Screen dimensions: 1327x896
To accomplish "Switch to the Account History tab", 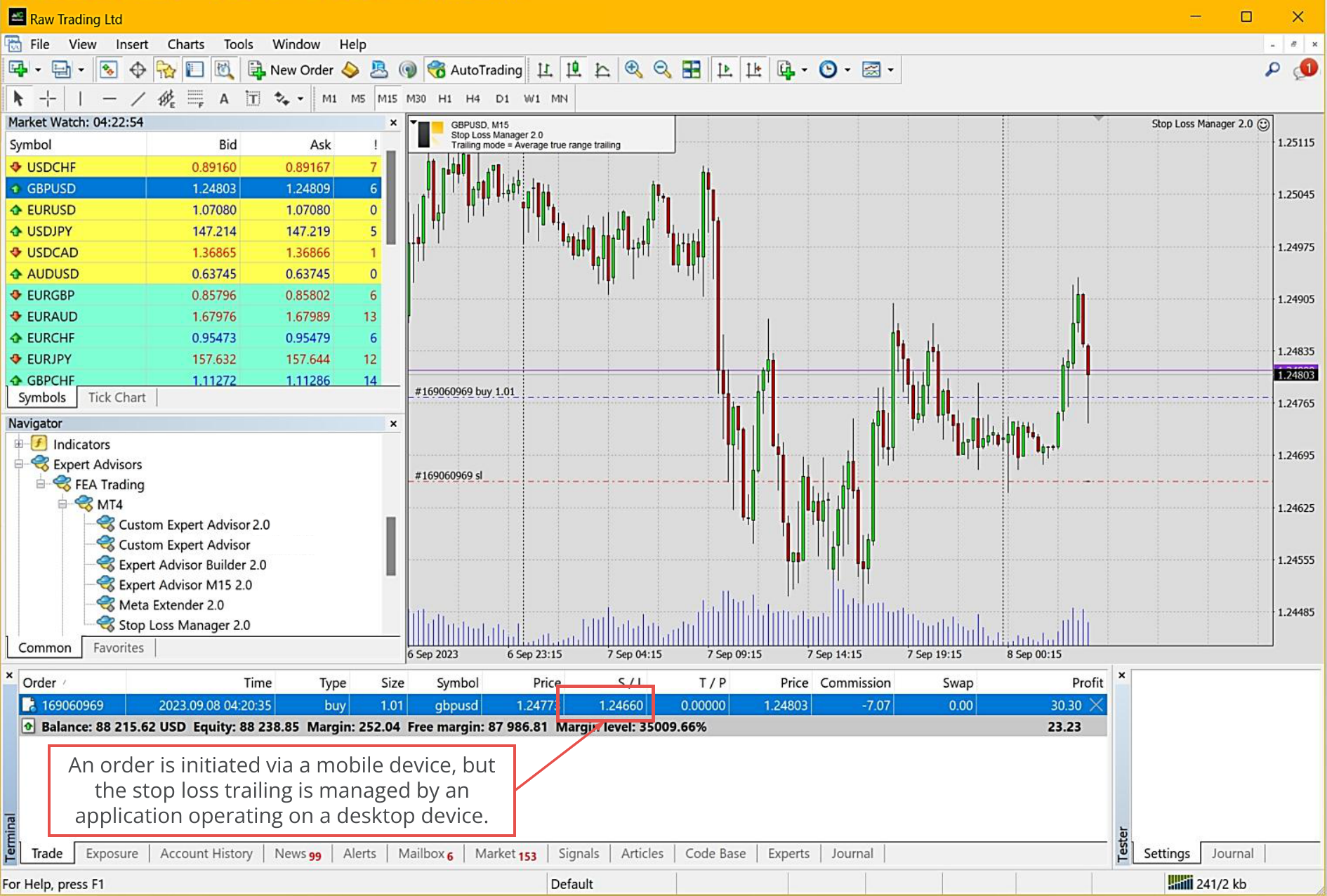I will 206,853.
